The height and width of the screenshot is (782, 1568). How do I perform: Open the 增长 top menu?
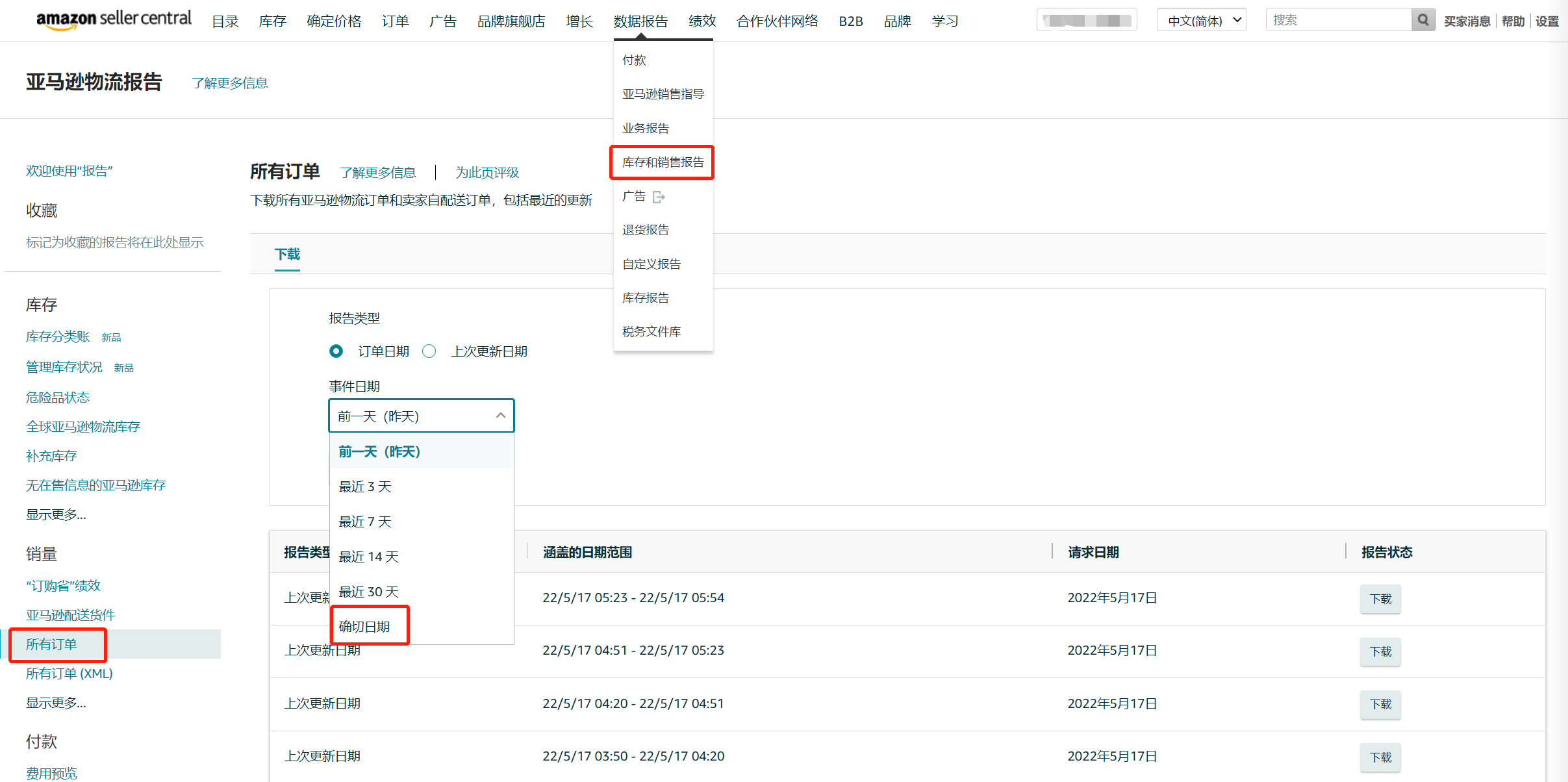(x=579, y=21)
